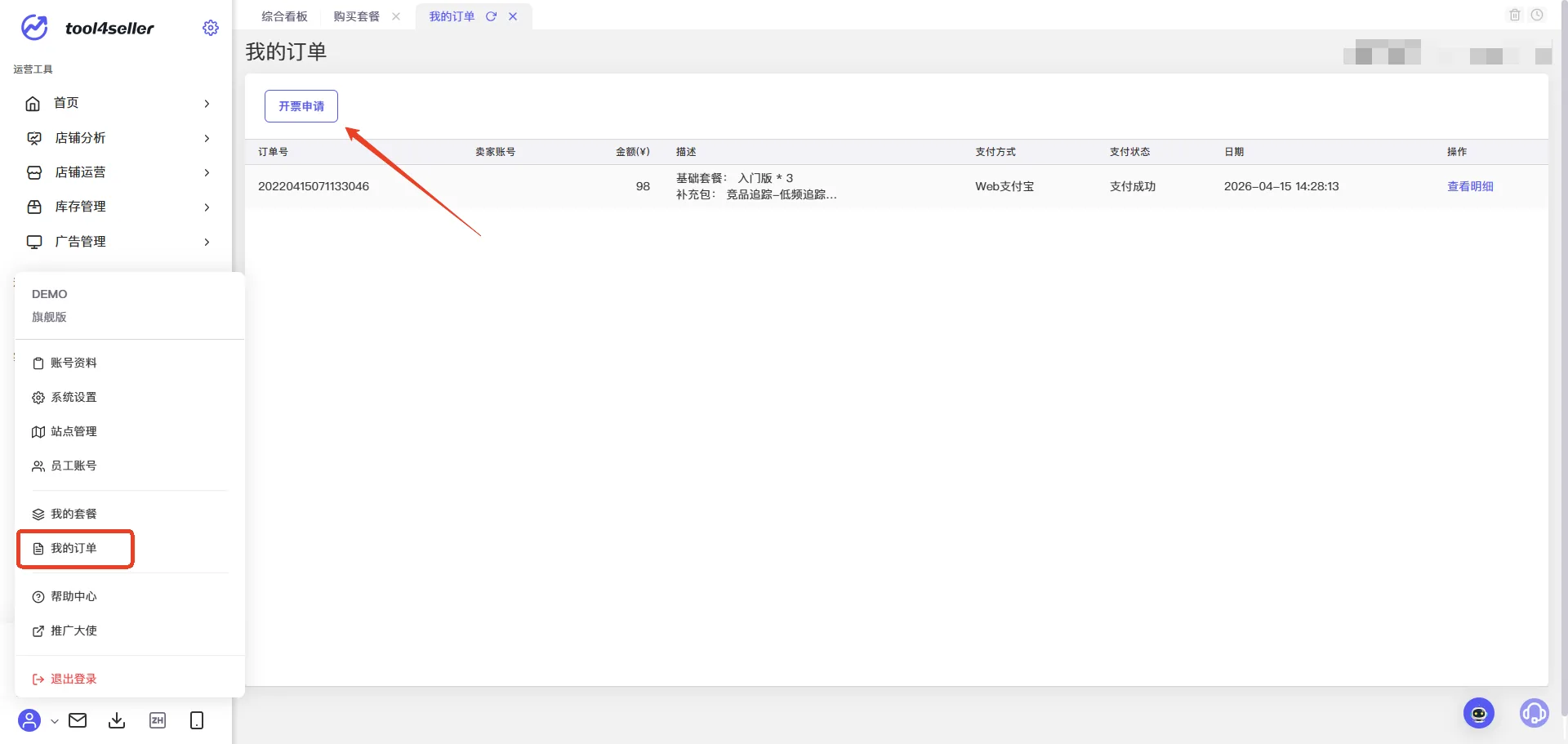The width and height of the screenshot is (1568, 744).
Task: Click the 旗舰版 plan label
Action: coord(49,317)
